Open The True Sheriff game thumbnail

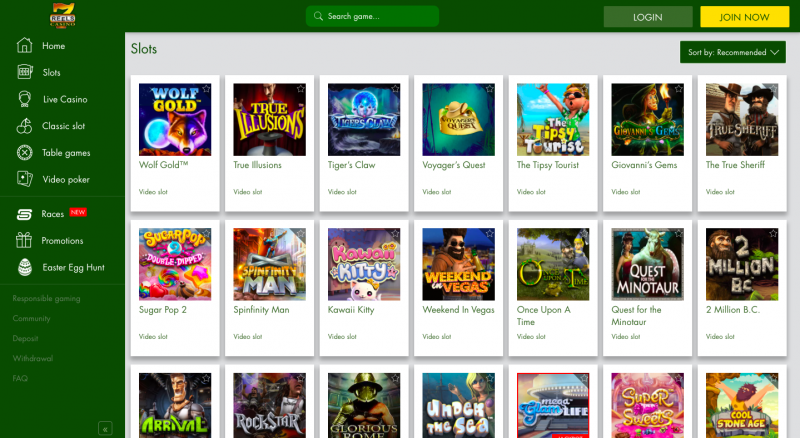tap(742, 119)
